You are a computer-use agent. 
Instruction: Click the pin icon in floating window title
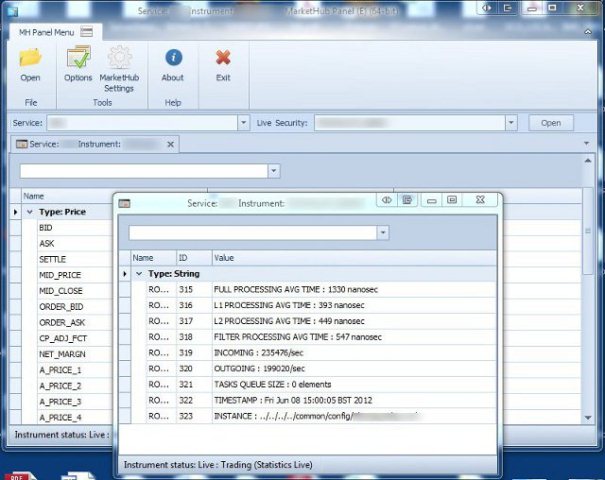[x=408, y=201]
